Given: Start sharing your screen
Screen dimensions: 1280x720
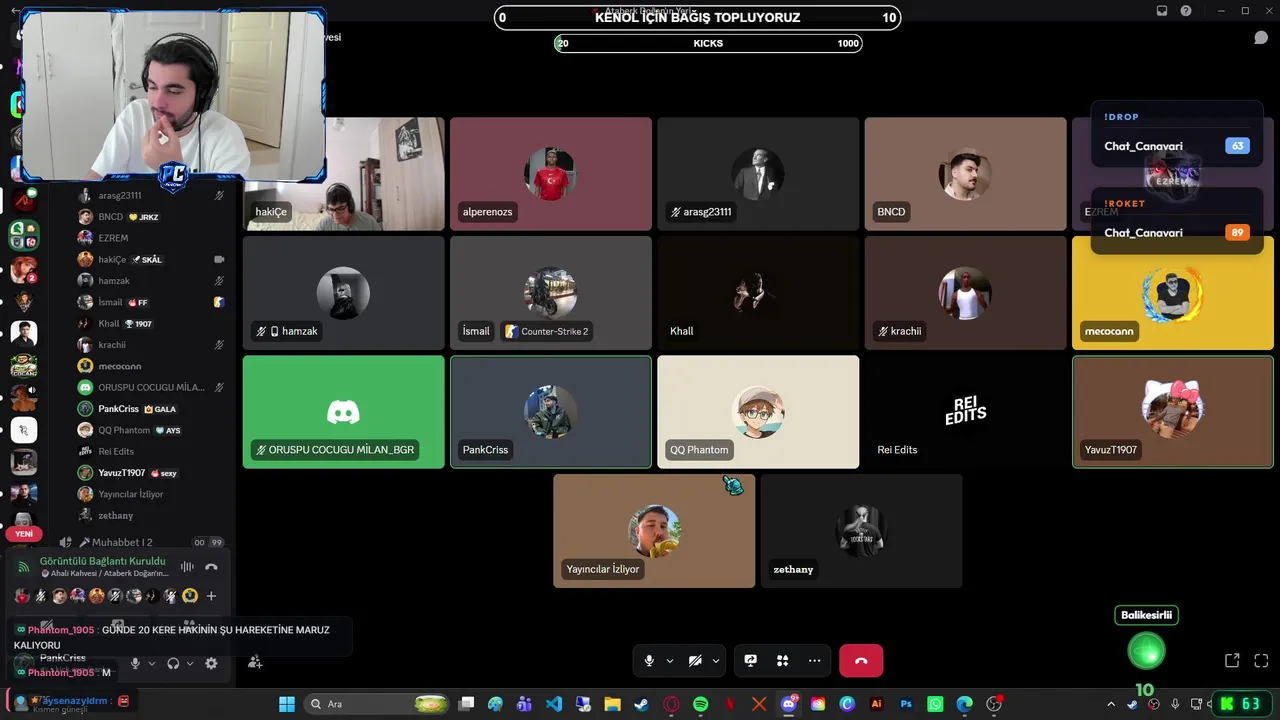Looking at the screenshot, I should click(751, 661).
